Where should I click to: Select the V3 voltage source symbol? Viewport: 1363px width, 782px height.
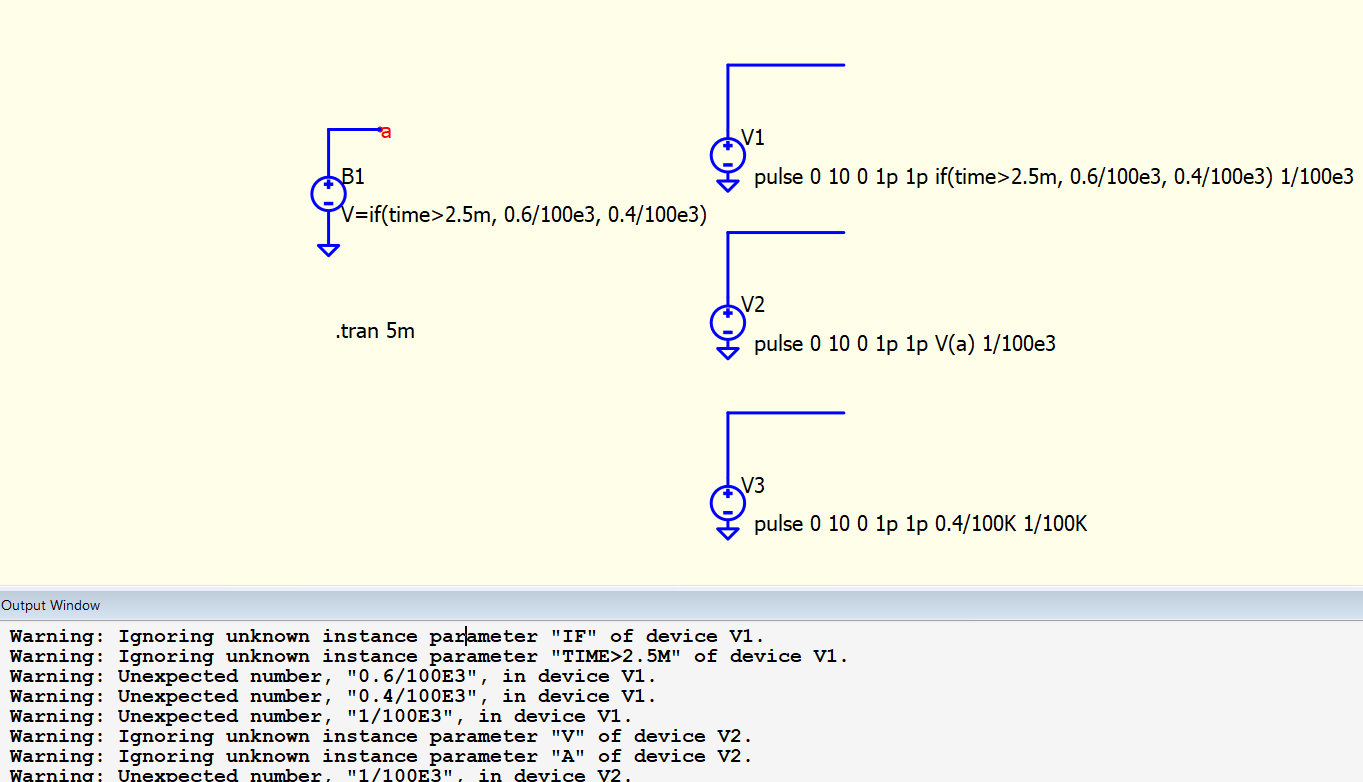[x=728, y=502]
